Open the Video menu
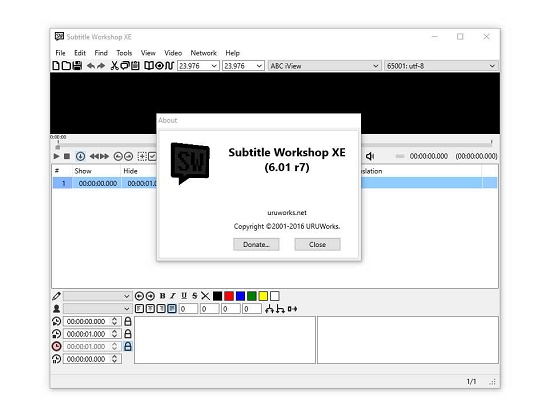Image resolution: width=550 pixels, height=413 pixels. (x=173, y=53)
